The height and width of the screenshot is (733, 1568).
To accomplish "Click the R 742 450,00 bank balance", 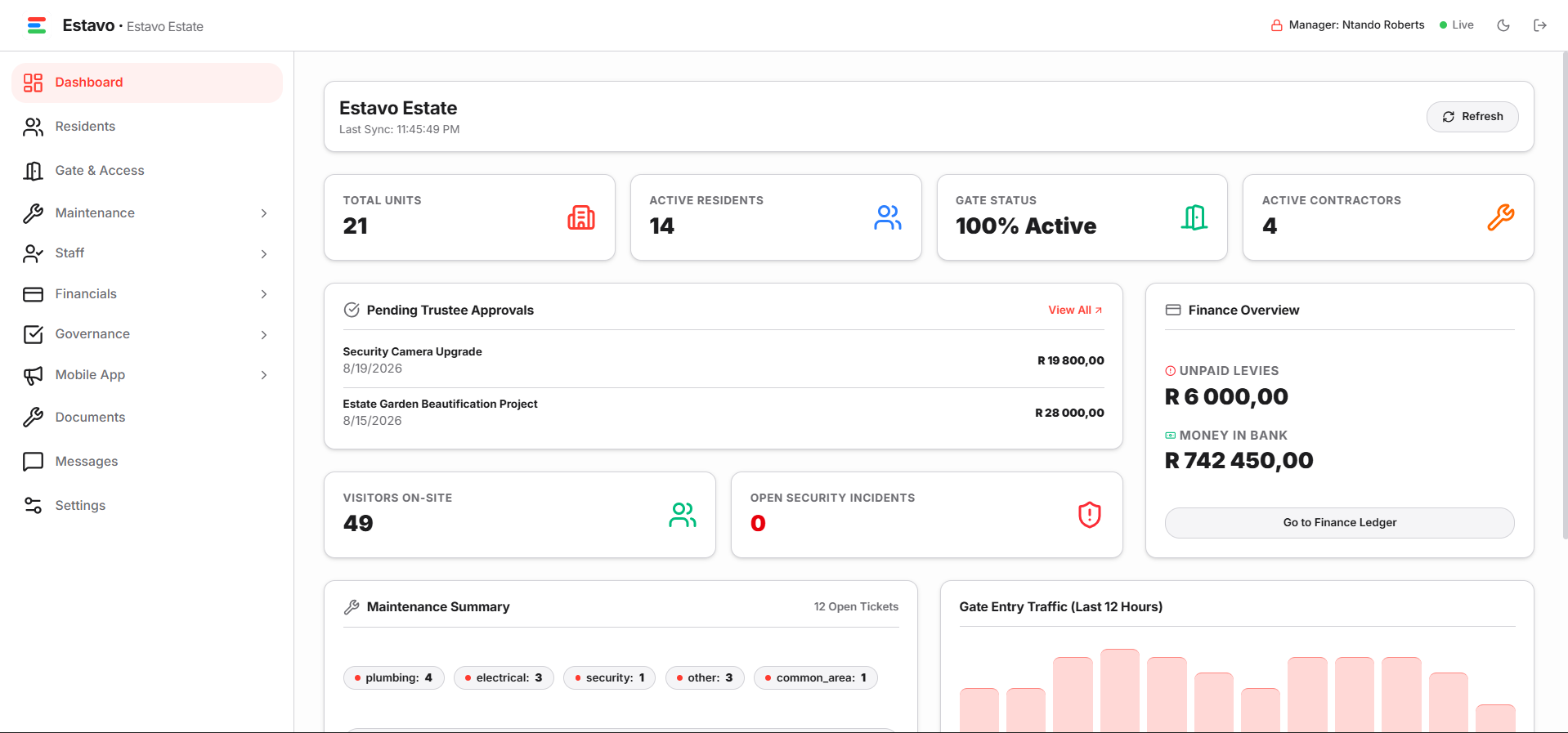I will click(1239, 461).
